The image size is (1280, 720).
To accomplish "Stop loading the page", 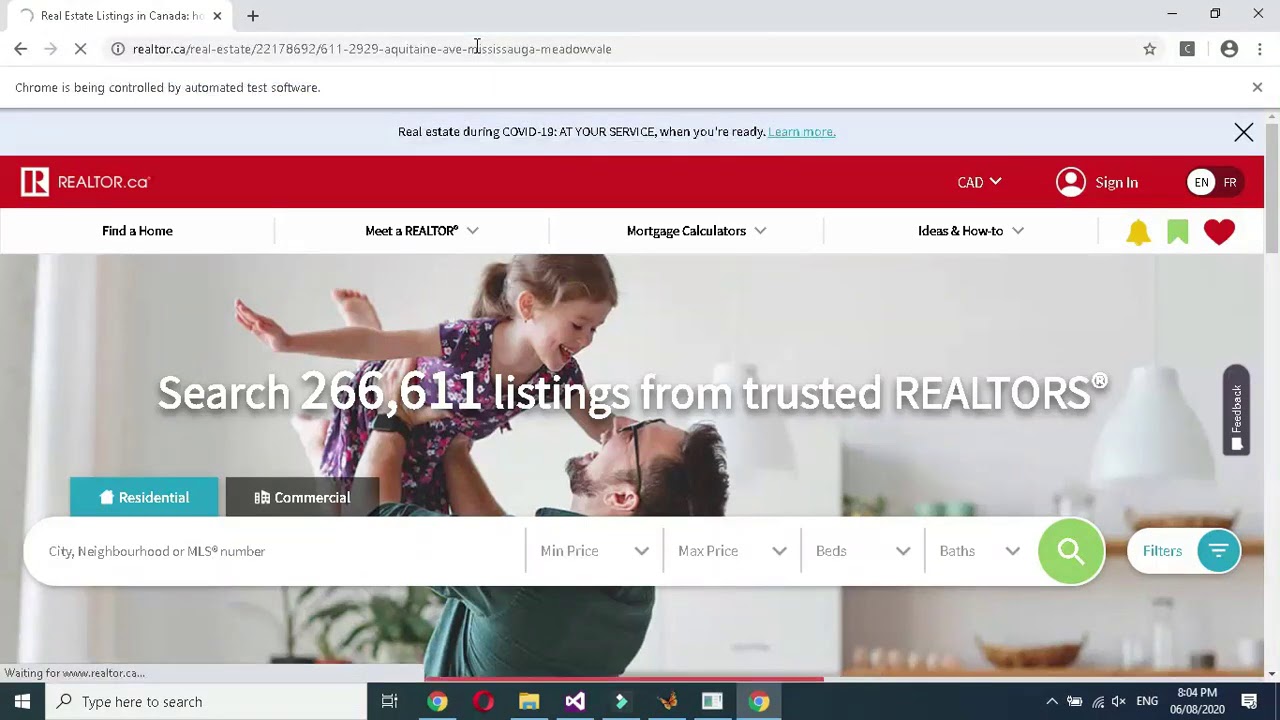I will 82,49.
